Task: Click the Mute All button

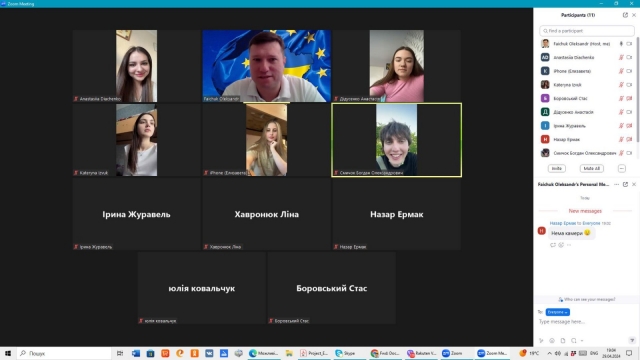Action: tap(591, 169)
